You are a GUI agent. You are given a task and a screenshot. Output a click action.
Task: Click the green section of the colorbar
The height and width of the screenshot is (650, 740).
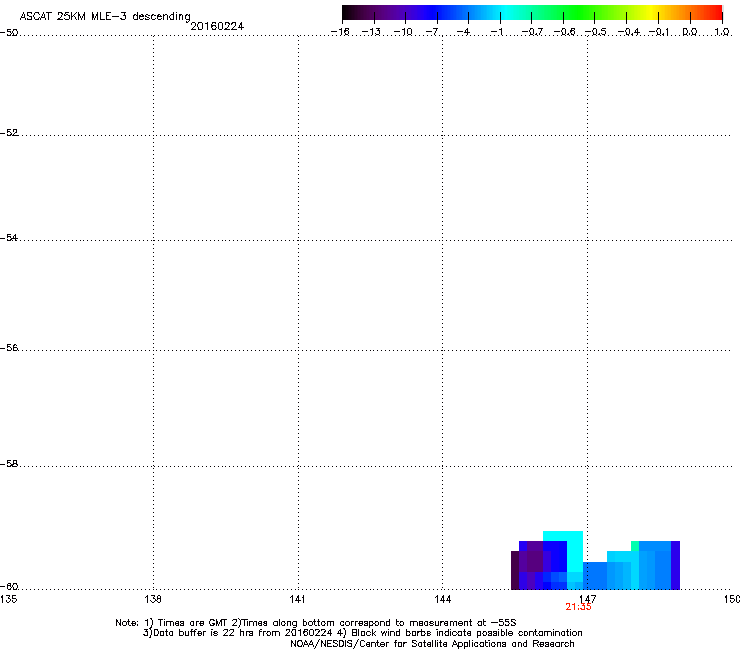click(x=578, y=12)
